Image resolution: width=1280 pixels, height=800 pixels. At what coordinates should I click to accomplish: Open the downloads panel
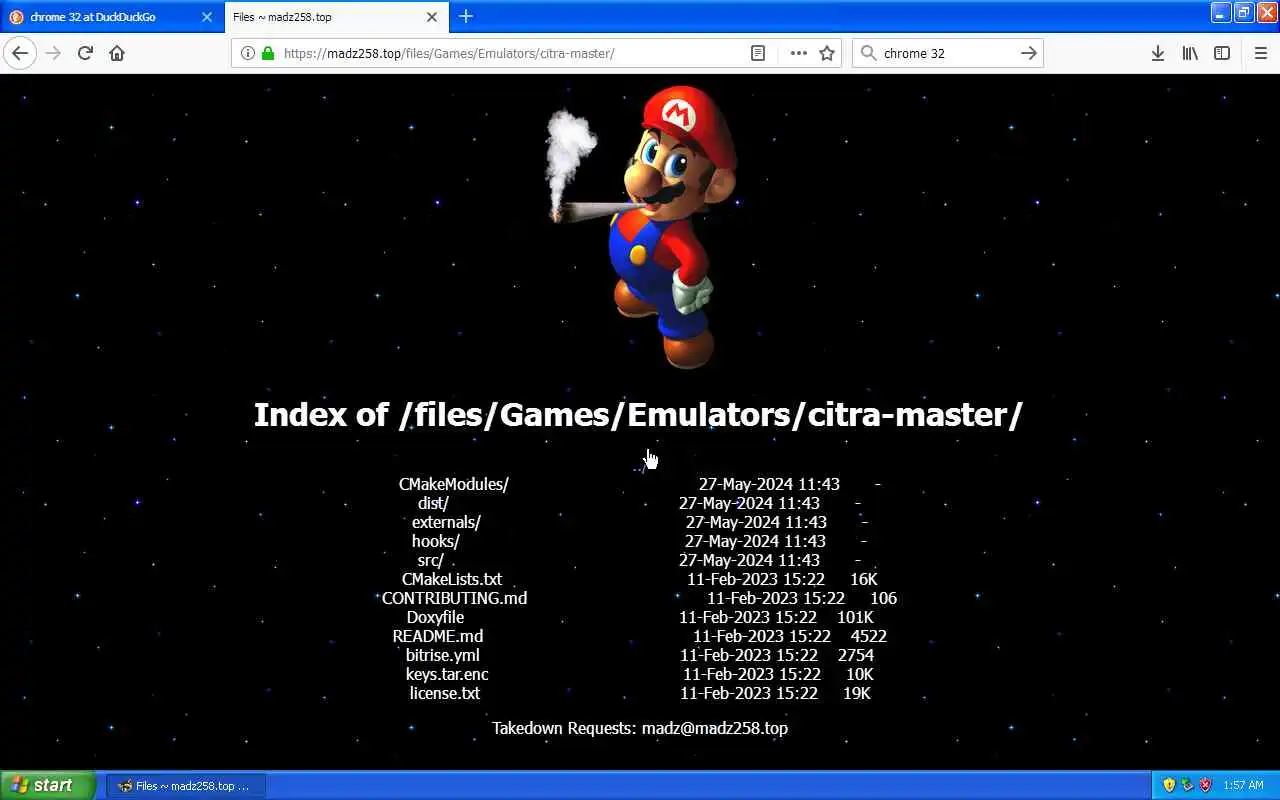pyautogui.click(x=1157, y=53)
